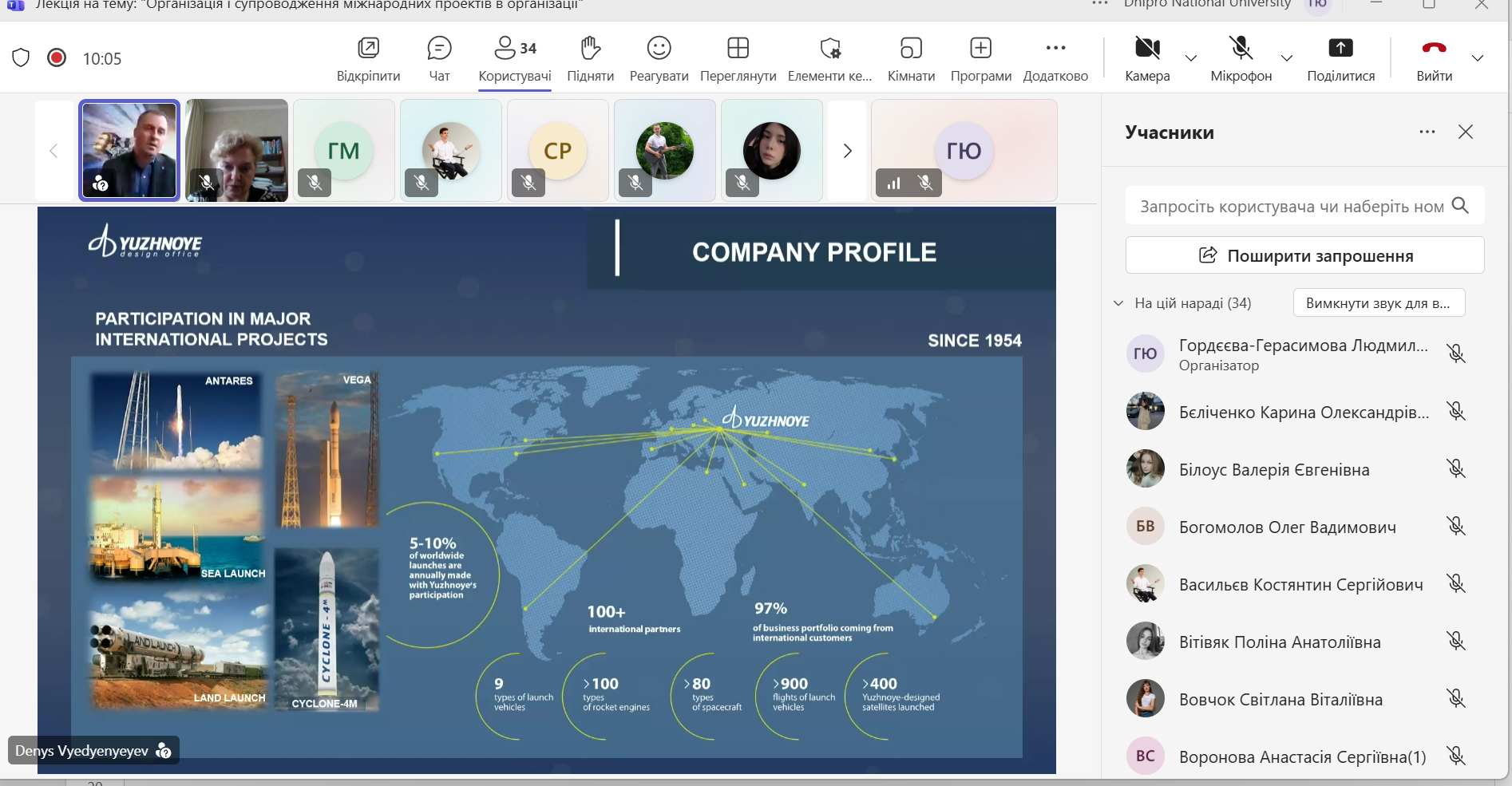Select the Користувачі participants tab
The width and height of the screenshot is (1512, 786).
click(x=515, y=59)
